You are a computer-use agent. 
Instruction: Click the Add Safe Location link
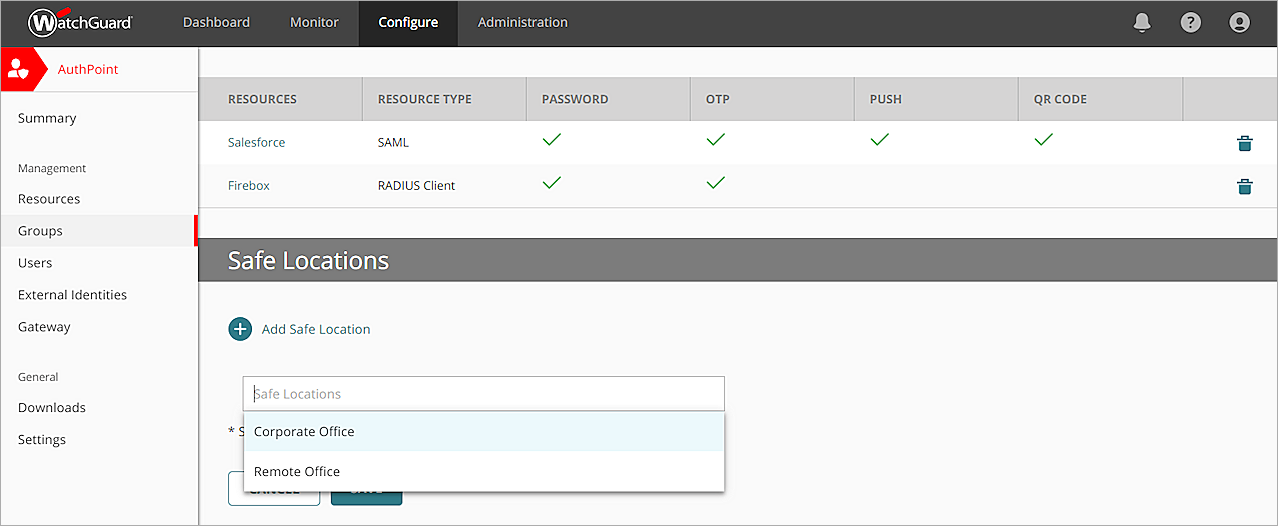[316, 329]
